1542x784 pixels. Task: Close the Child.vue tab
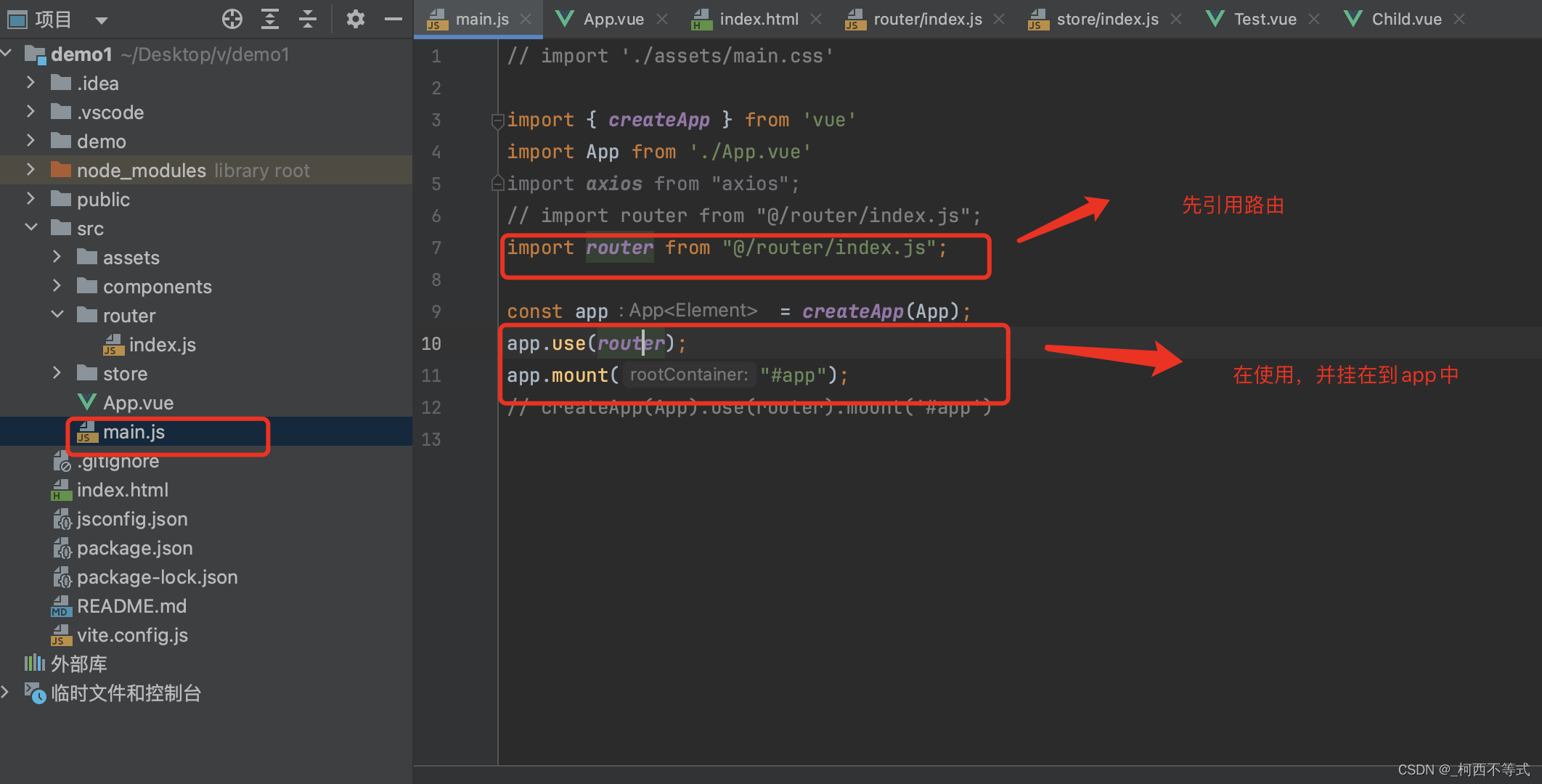1459,20
